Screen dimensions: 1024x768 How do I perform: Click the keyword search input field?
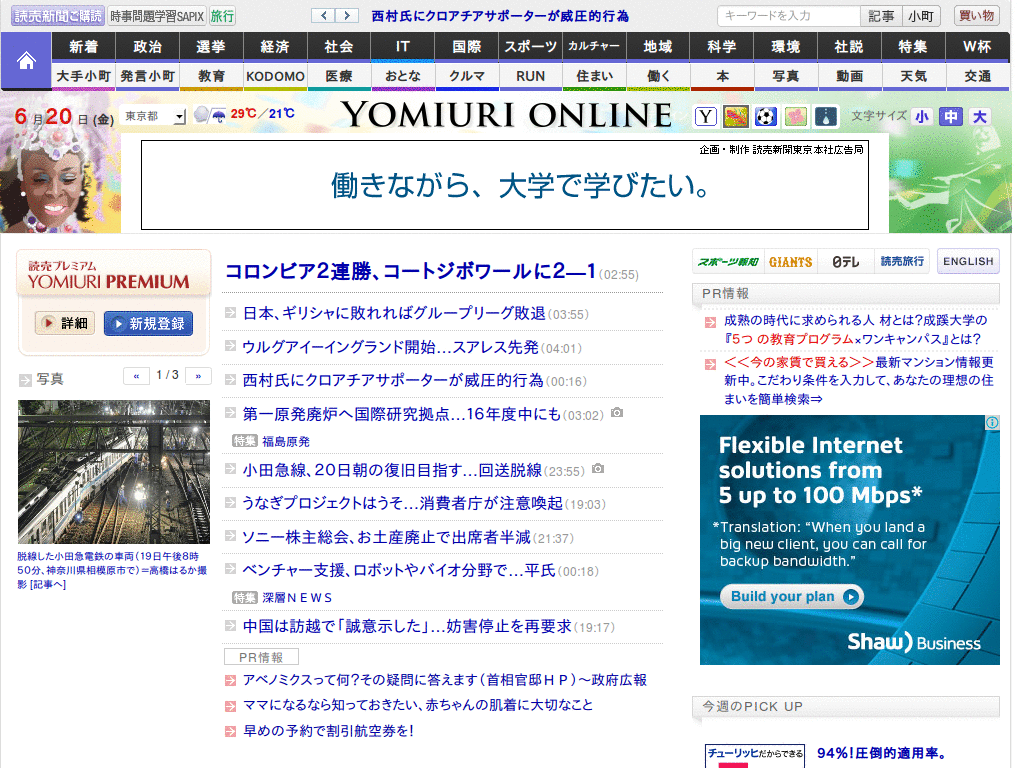[789, 16]
